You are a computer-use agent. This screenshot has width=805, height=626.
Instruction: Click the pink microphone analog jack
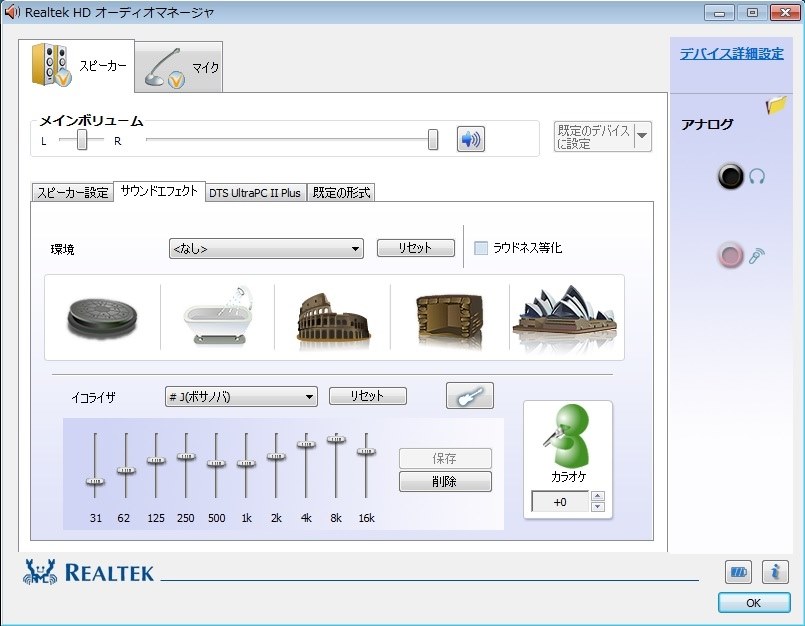tap(730, 255)
